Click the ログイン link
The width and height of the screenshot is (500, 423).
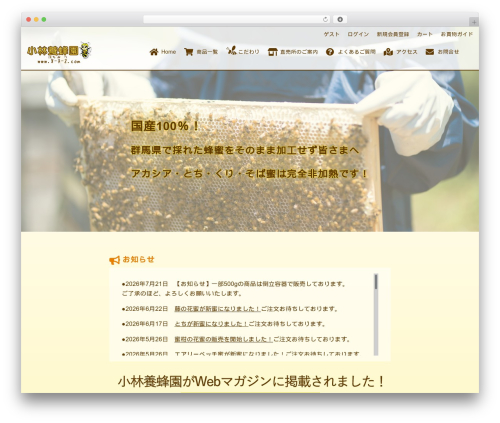(x=358, y=34)
